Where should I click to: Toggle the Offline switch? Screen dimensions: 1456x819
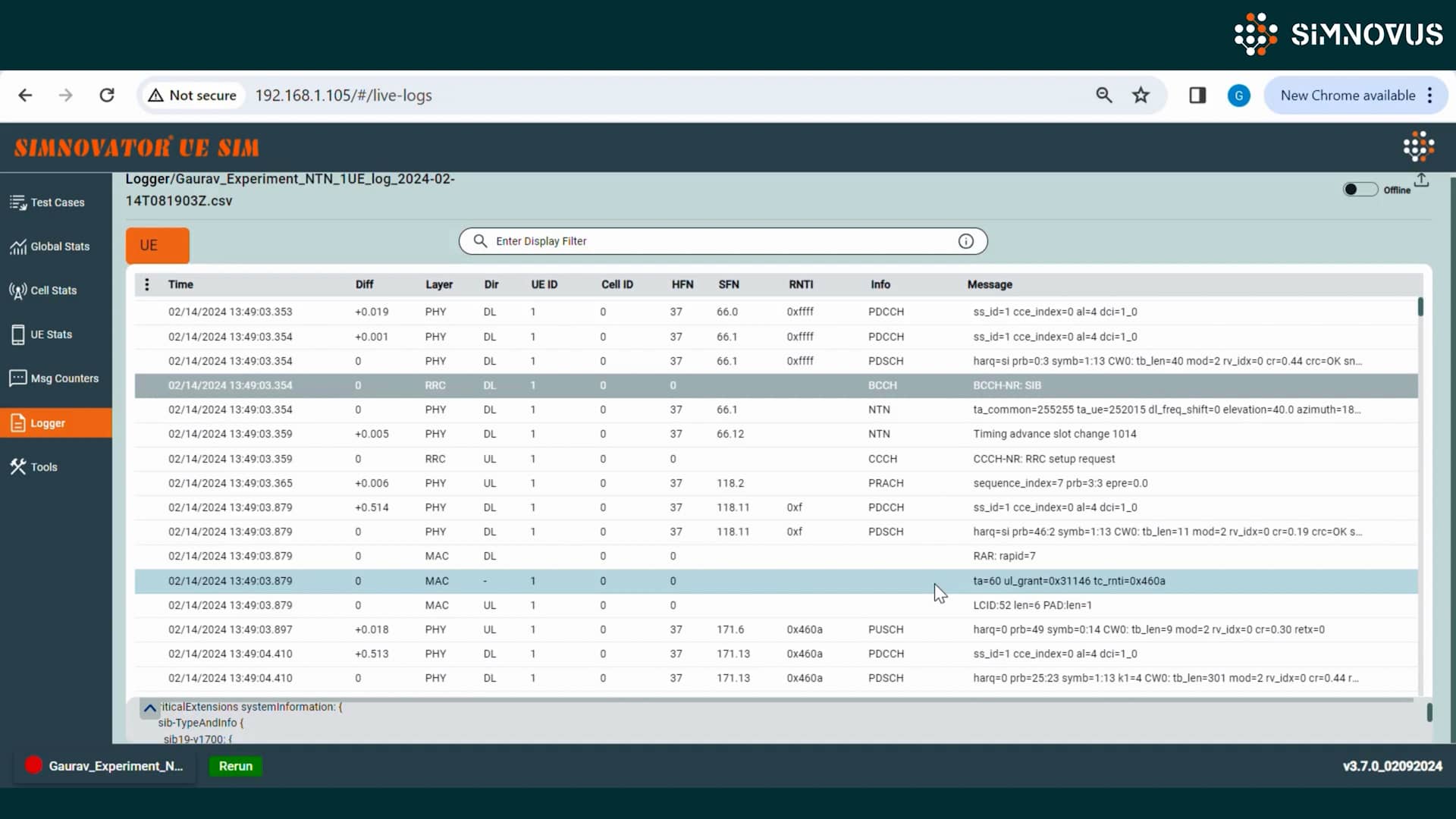(1360, 189)
